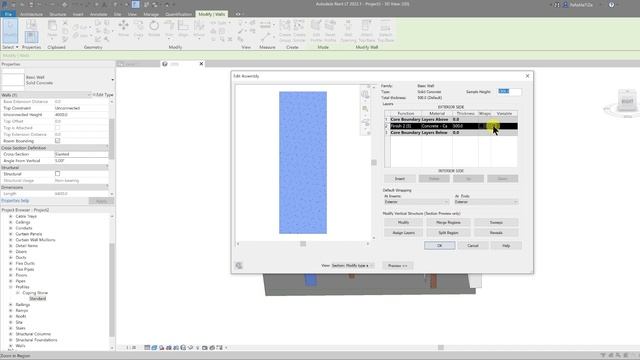Click the Wall Opening ribbon icon
This screenshot has width=640, height=360.
click(348, 31)
